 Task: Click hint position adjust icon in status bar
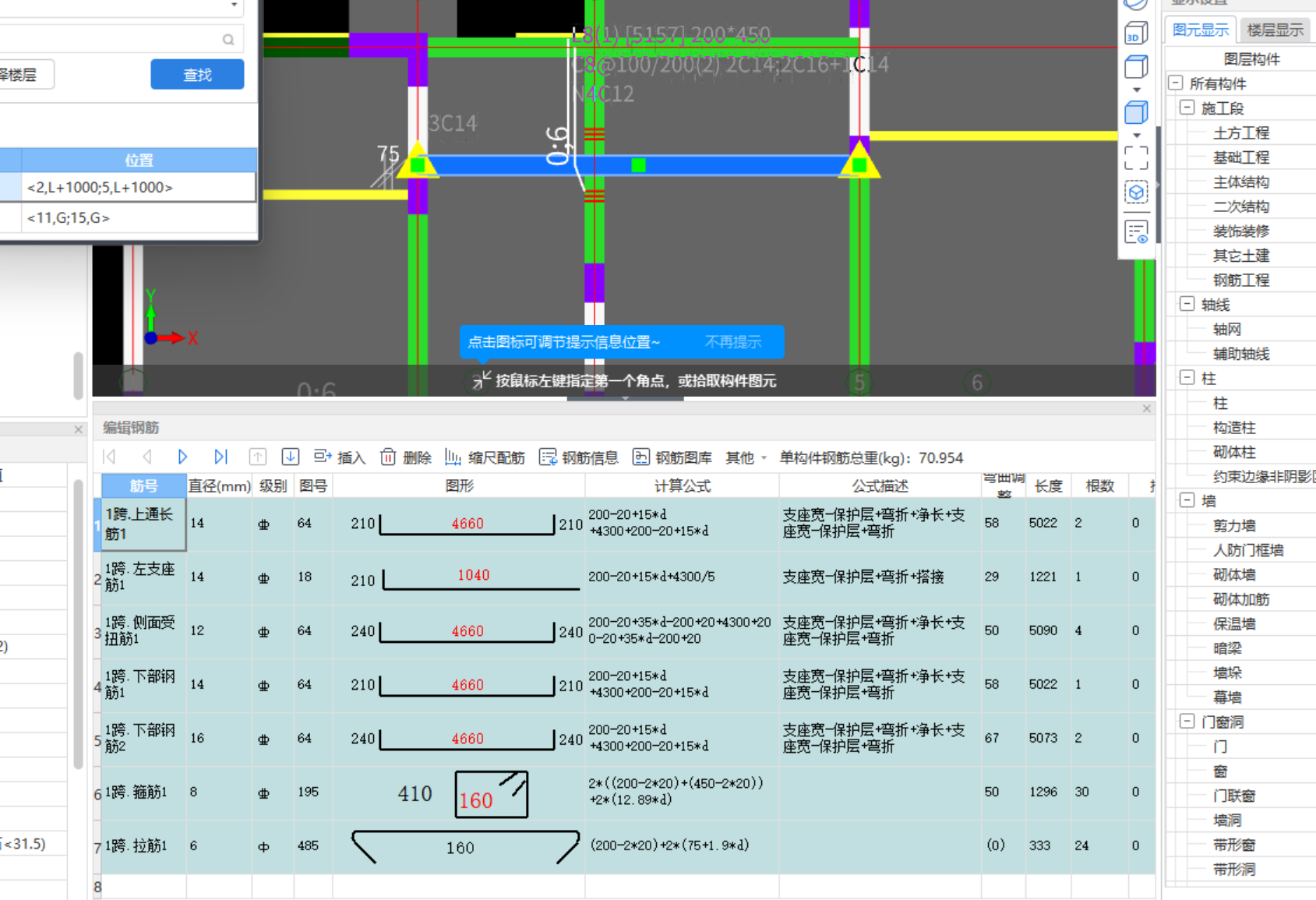482,380
